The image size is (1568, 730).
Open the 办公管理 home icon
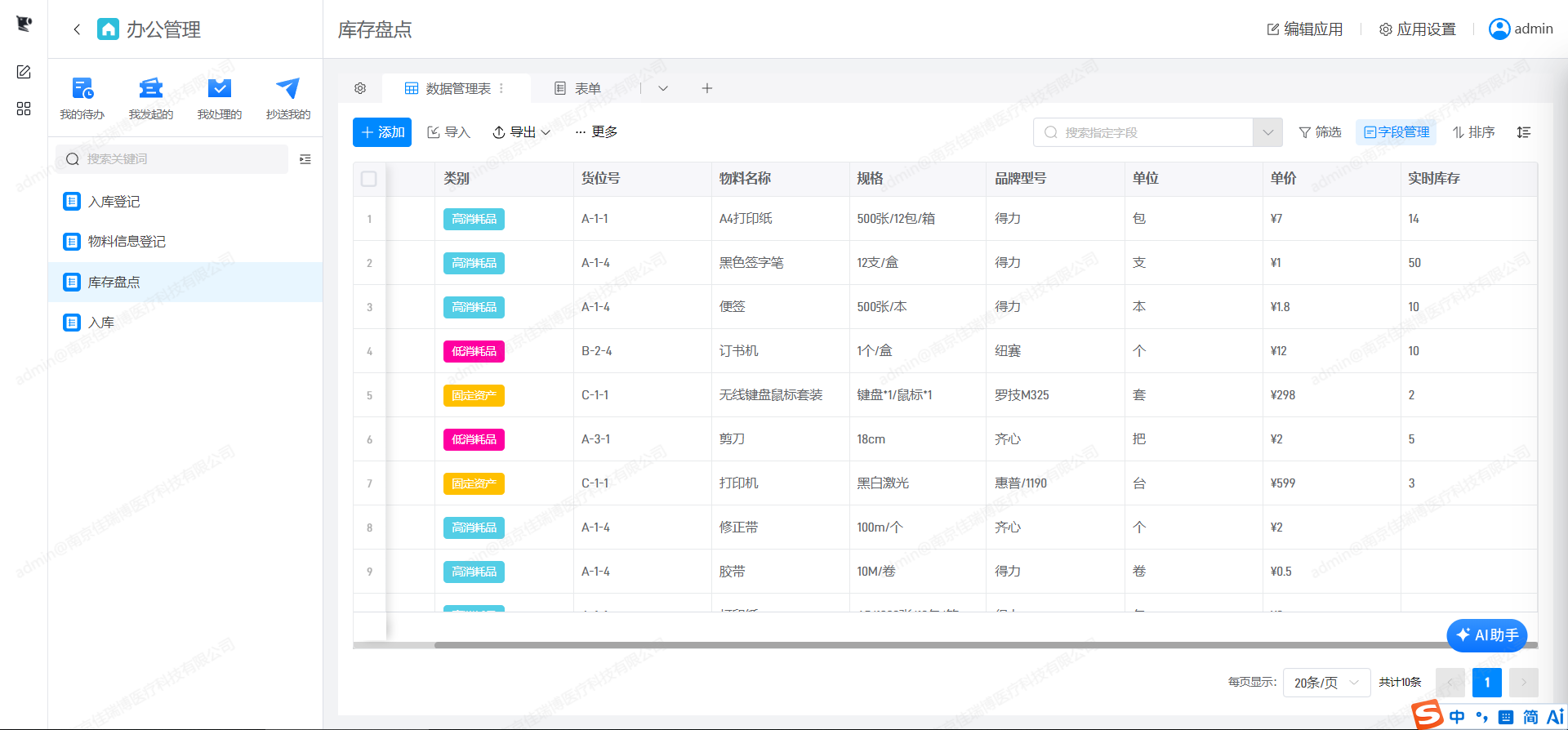(x=108, y=29)
